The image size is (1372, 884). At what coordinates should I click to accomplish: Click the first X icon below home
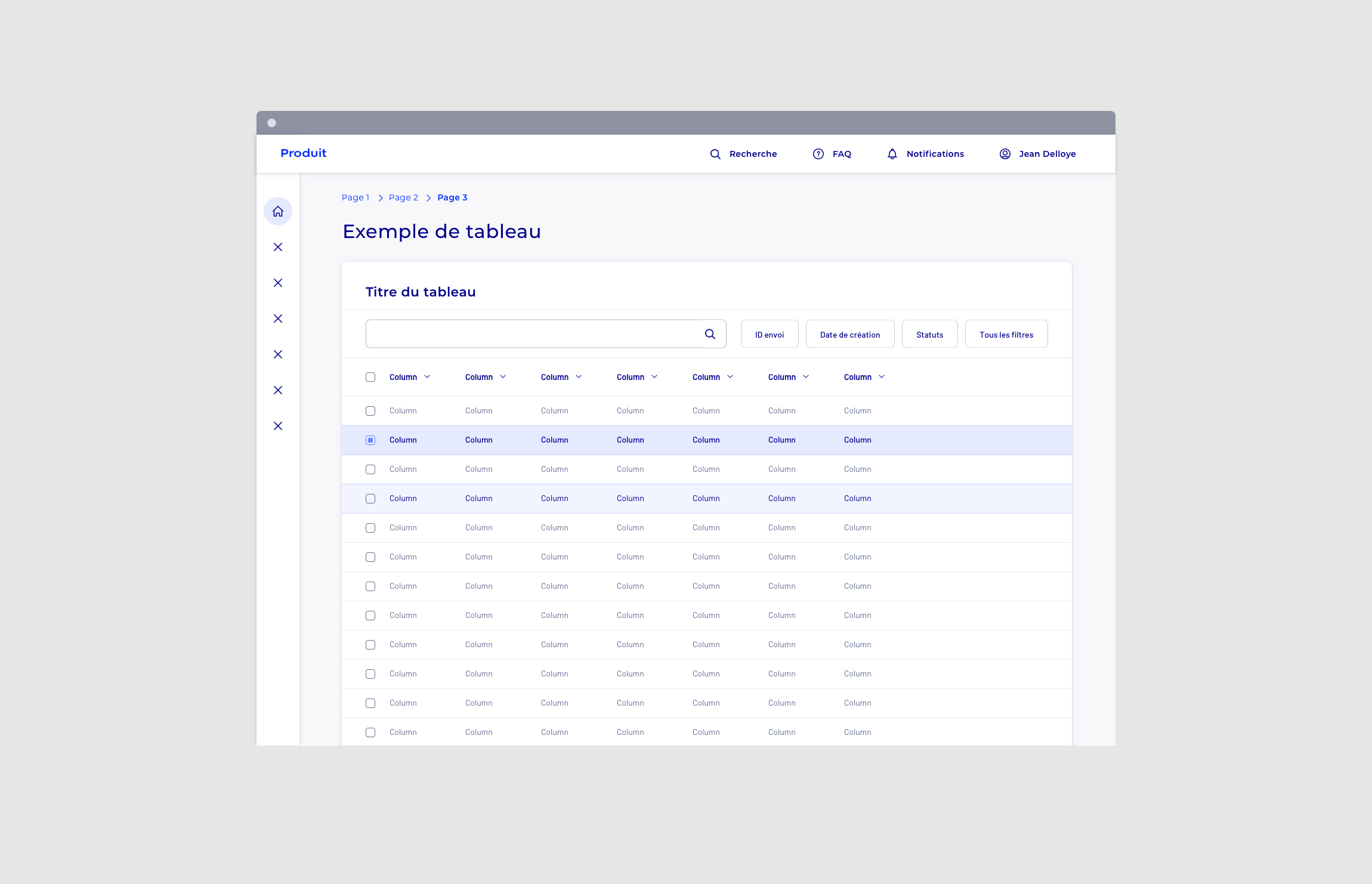pyautogui.click(x=278, y=247)
